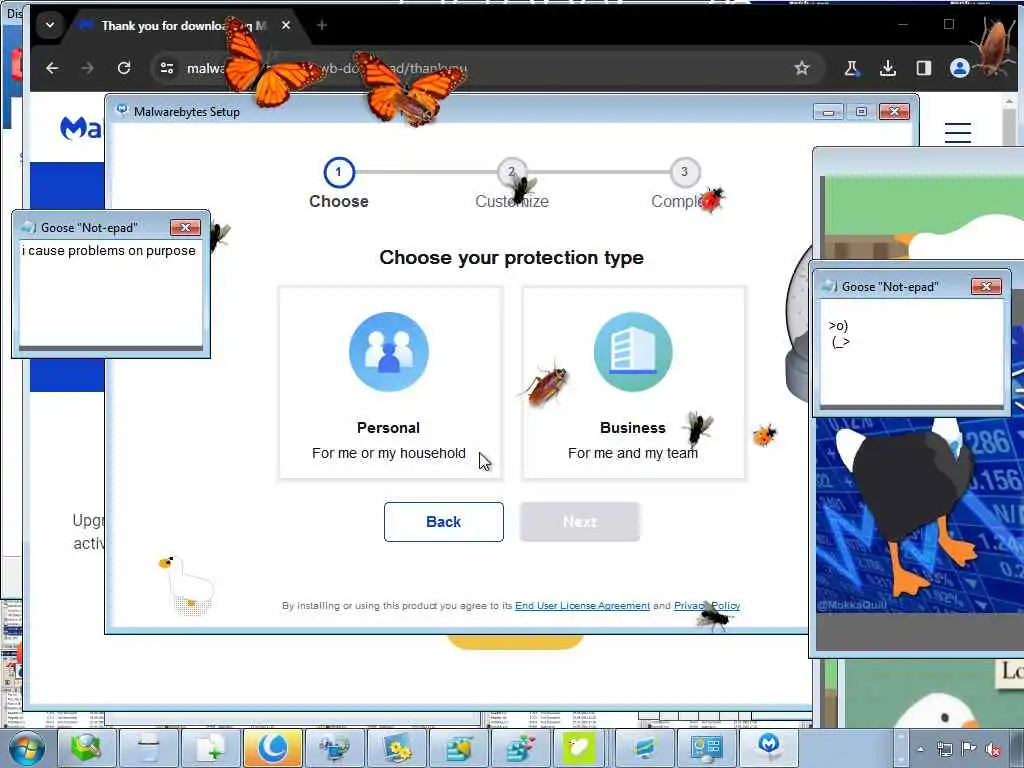This screenshot has width=1024, height=768.
Task: Open the Windows Start menu orb
Action: 27,748
